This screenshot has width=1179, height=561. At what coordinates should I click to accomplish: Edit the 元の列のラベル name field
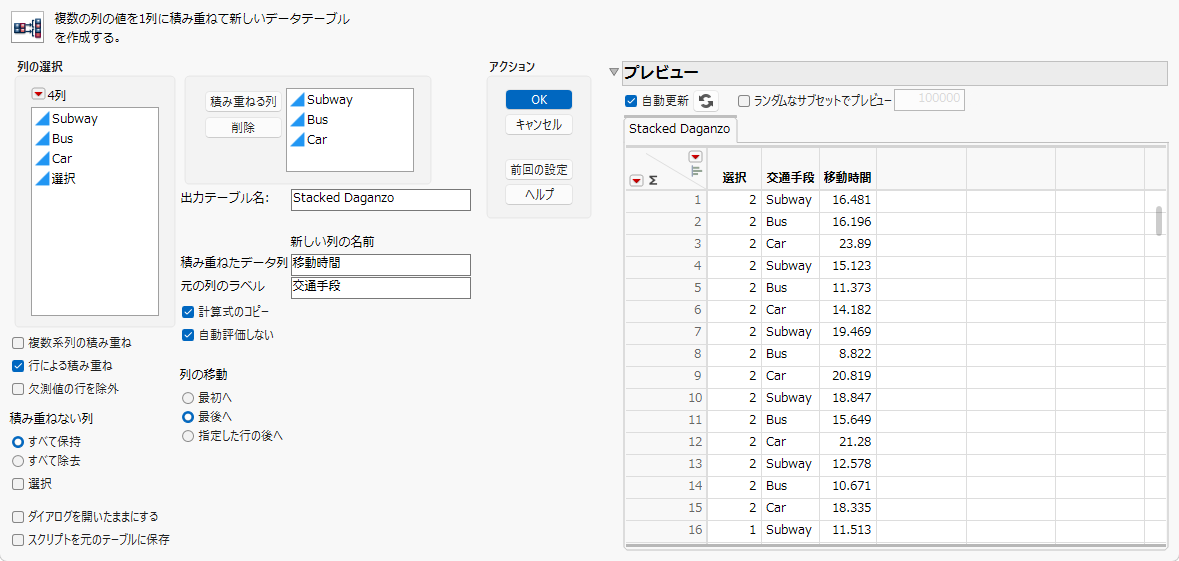pos(380,288)
